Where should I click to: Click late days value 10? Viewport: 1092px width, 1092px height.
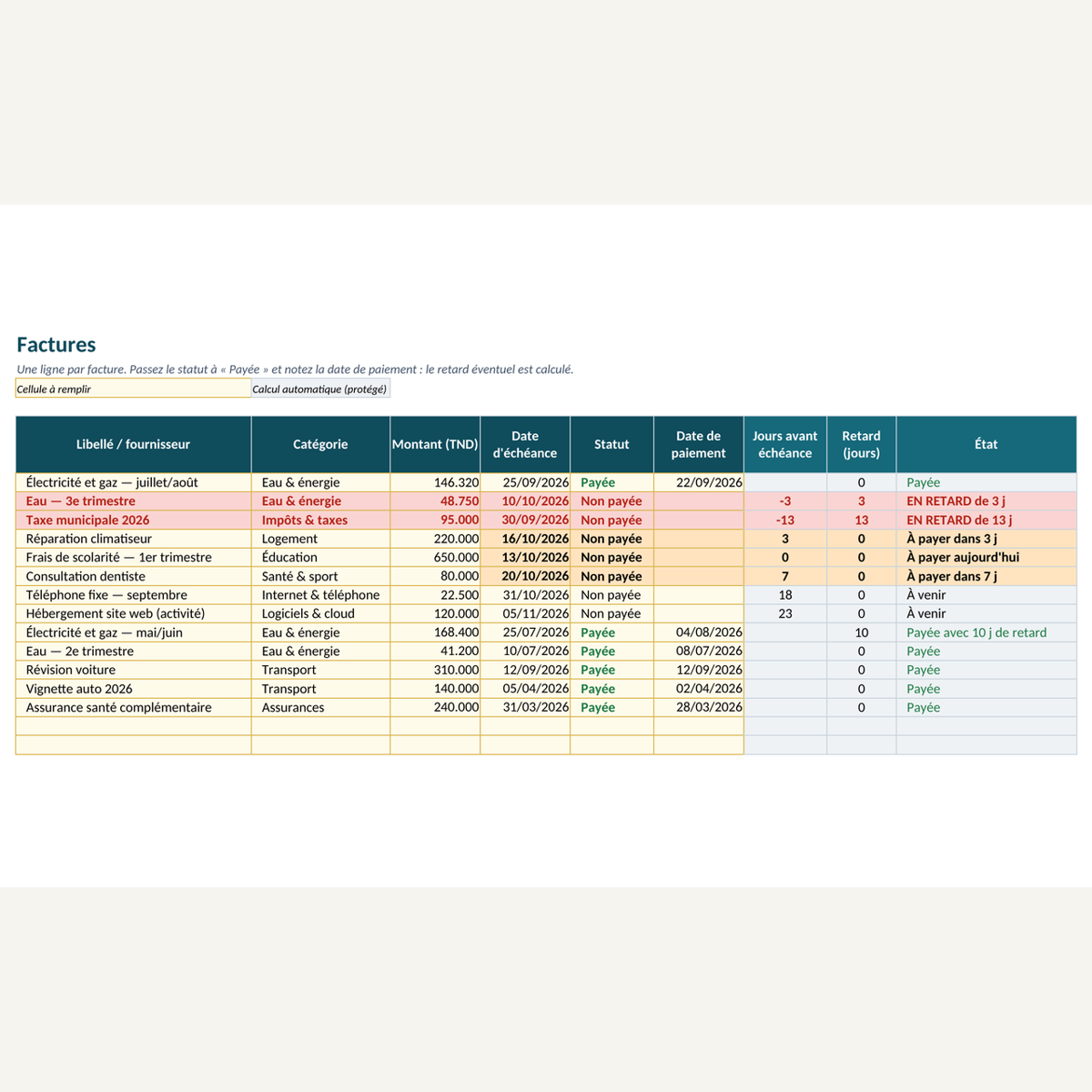[862, 632]
